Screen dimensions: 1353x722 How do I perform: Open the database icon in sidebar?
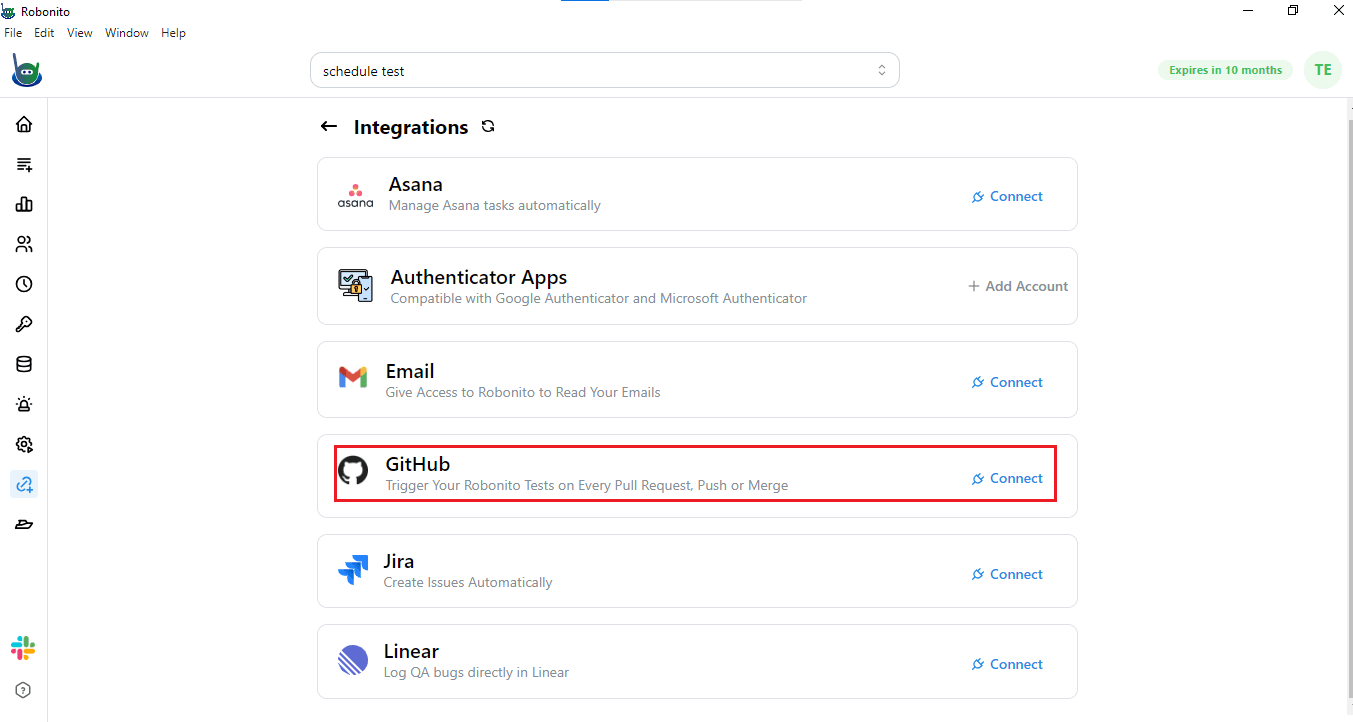click(x=24, y=364)
